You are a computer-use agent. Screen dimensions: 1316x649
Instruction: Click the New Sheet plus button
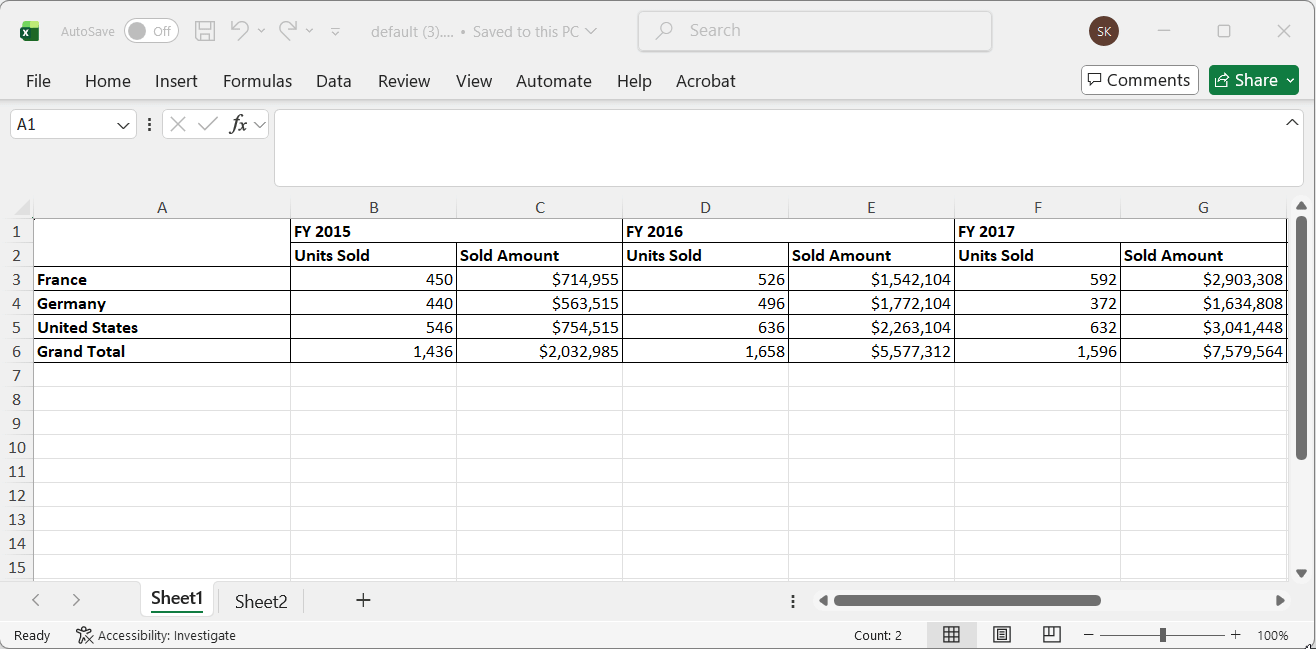tap(362, 600)
